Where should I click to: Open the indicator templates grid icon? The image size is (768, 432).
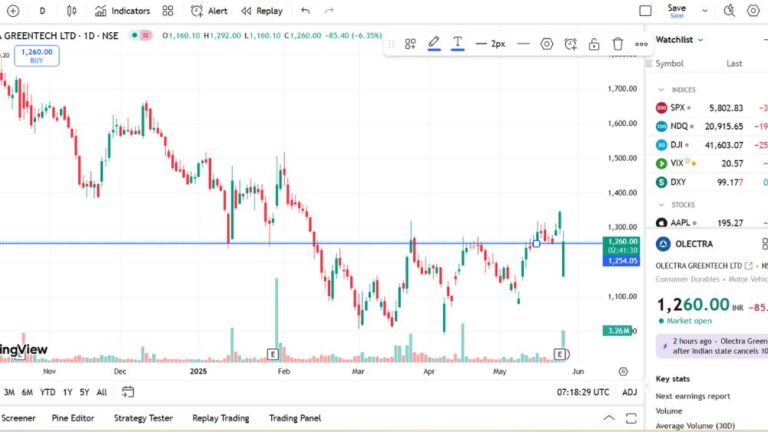168,11
